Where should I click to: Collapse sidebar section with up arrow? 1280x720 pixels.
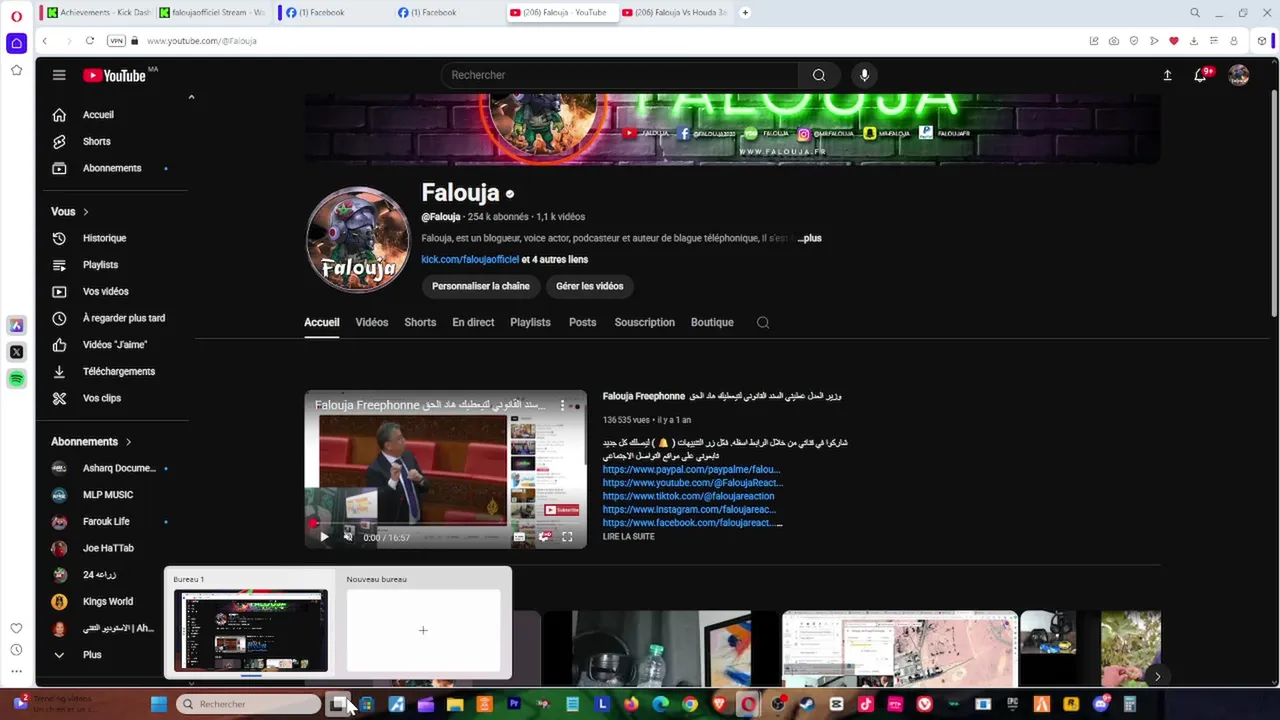click(191, 97)
